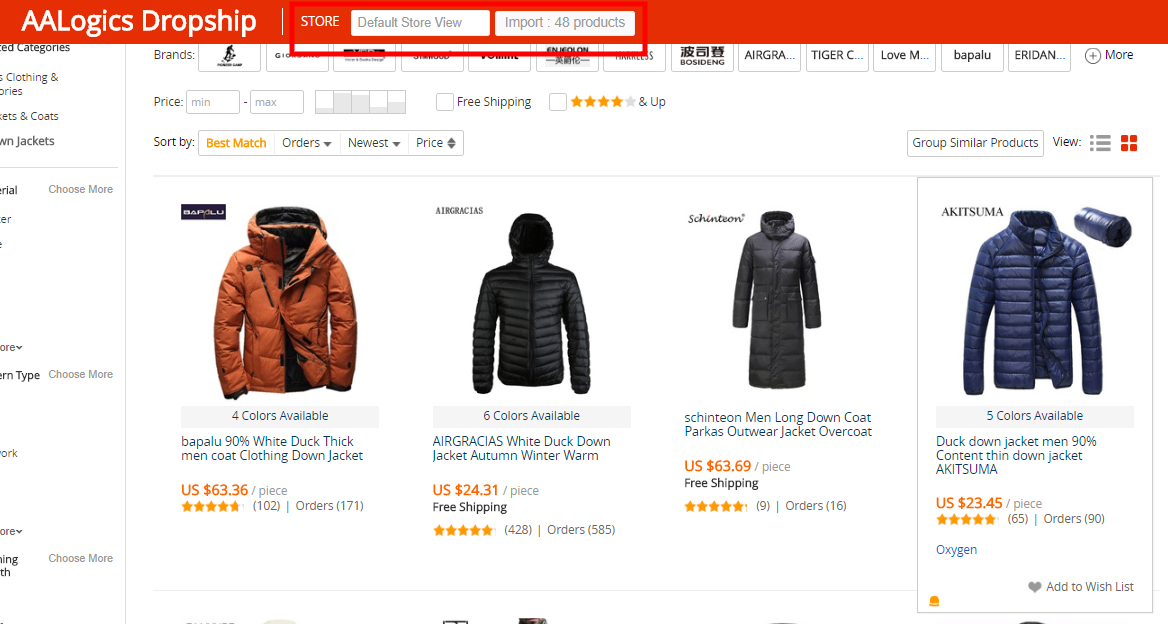Click the US $24.31 price

coord(466,490)
